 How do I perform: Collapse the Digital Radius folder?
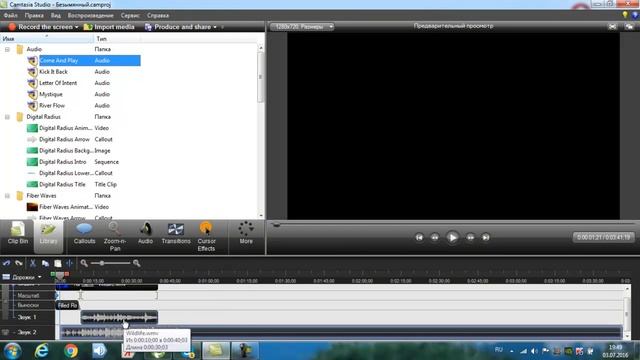7,117
